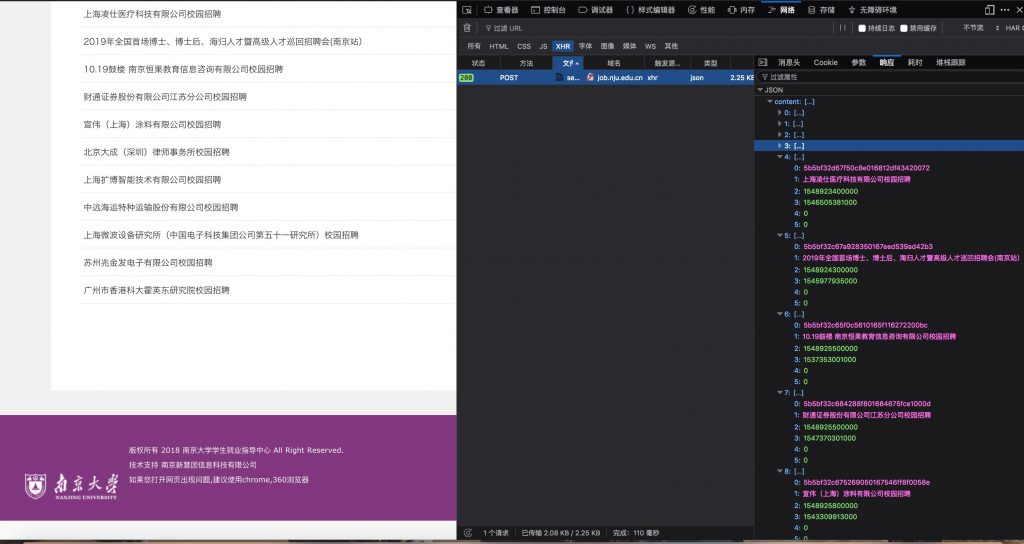Collapse JSON array item 6
Screen dimensions: 1024x544
tap(779, 314)
